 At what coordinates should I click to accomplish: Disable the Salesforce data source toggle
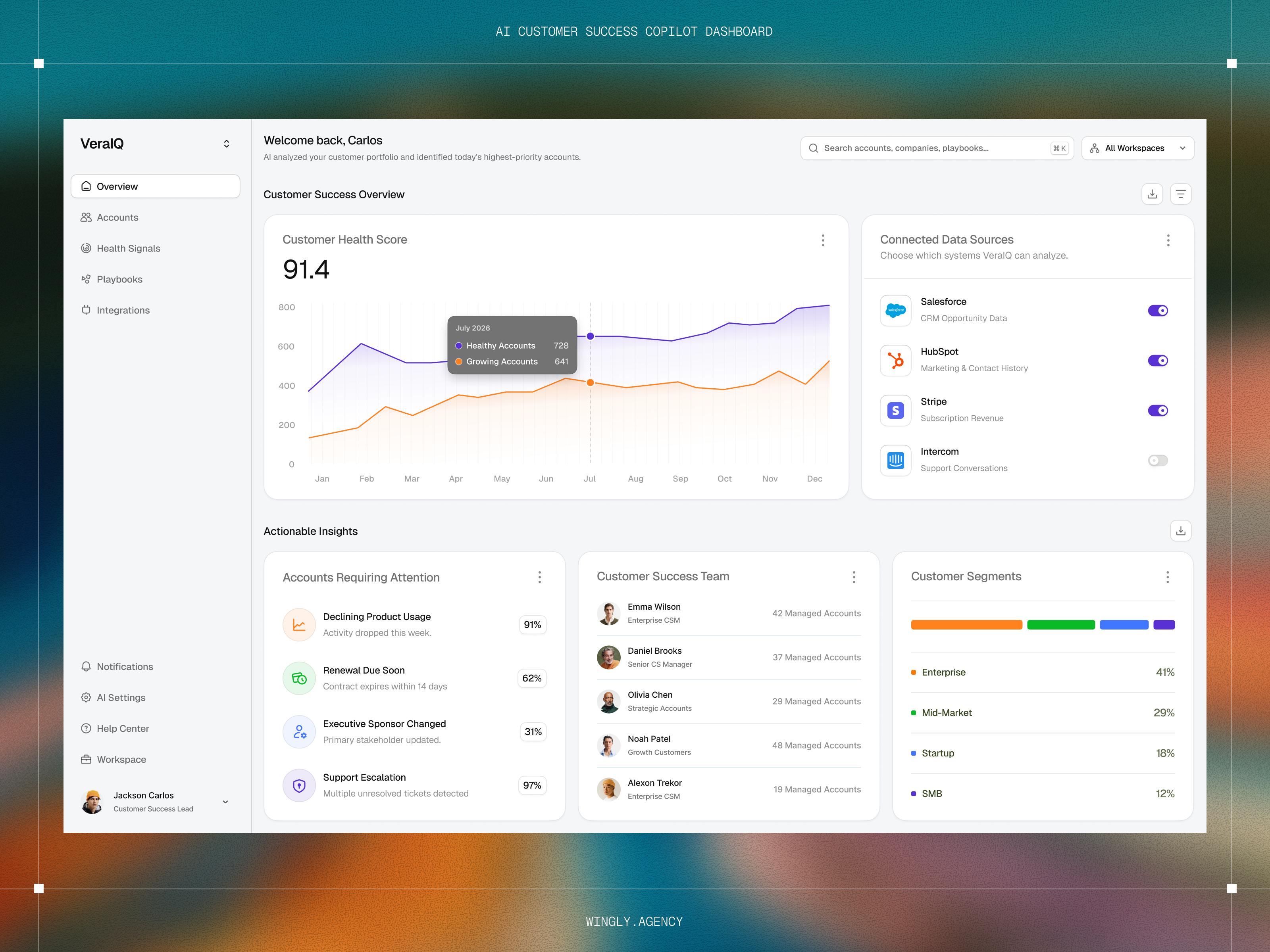pyautogui.click(x=1157, y=311)
